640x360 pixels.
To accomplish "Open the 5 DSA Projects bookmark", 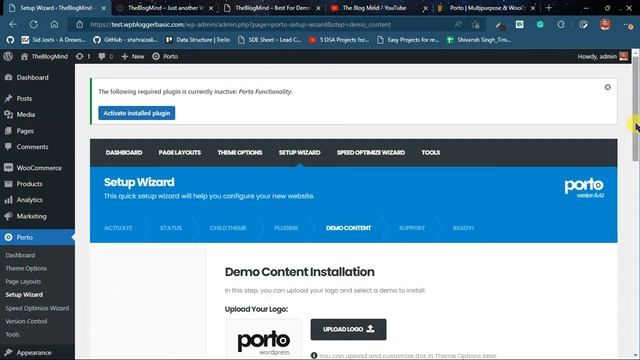I will click(x=339, y=40).
